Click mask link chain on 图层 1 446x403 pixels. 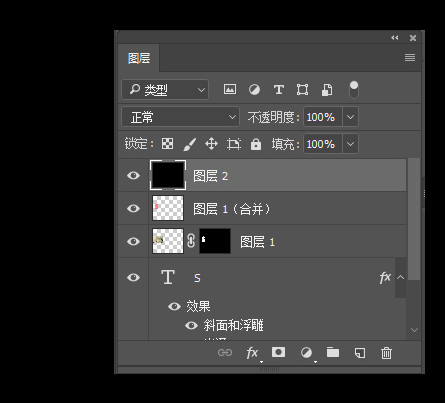(x=191, y=241)
